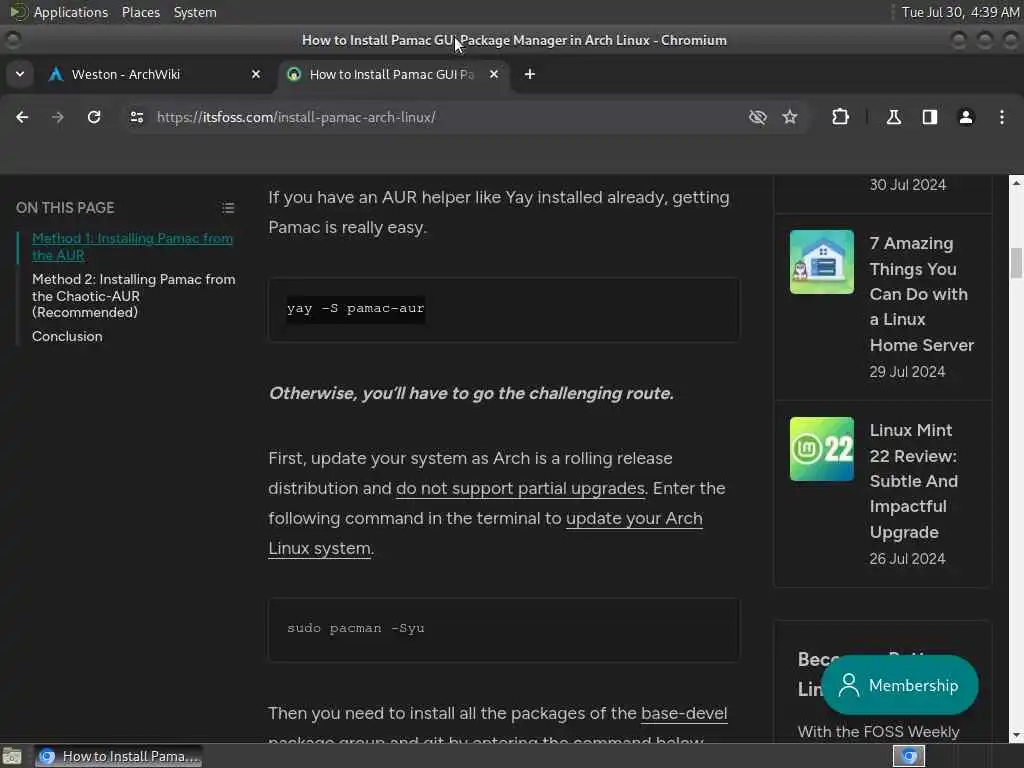The image size is (1024, 768).
Task: View site information icon in address bar
Action: [x=136, y=117]
